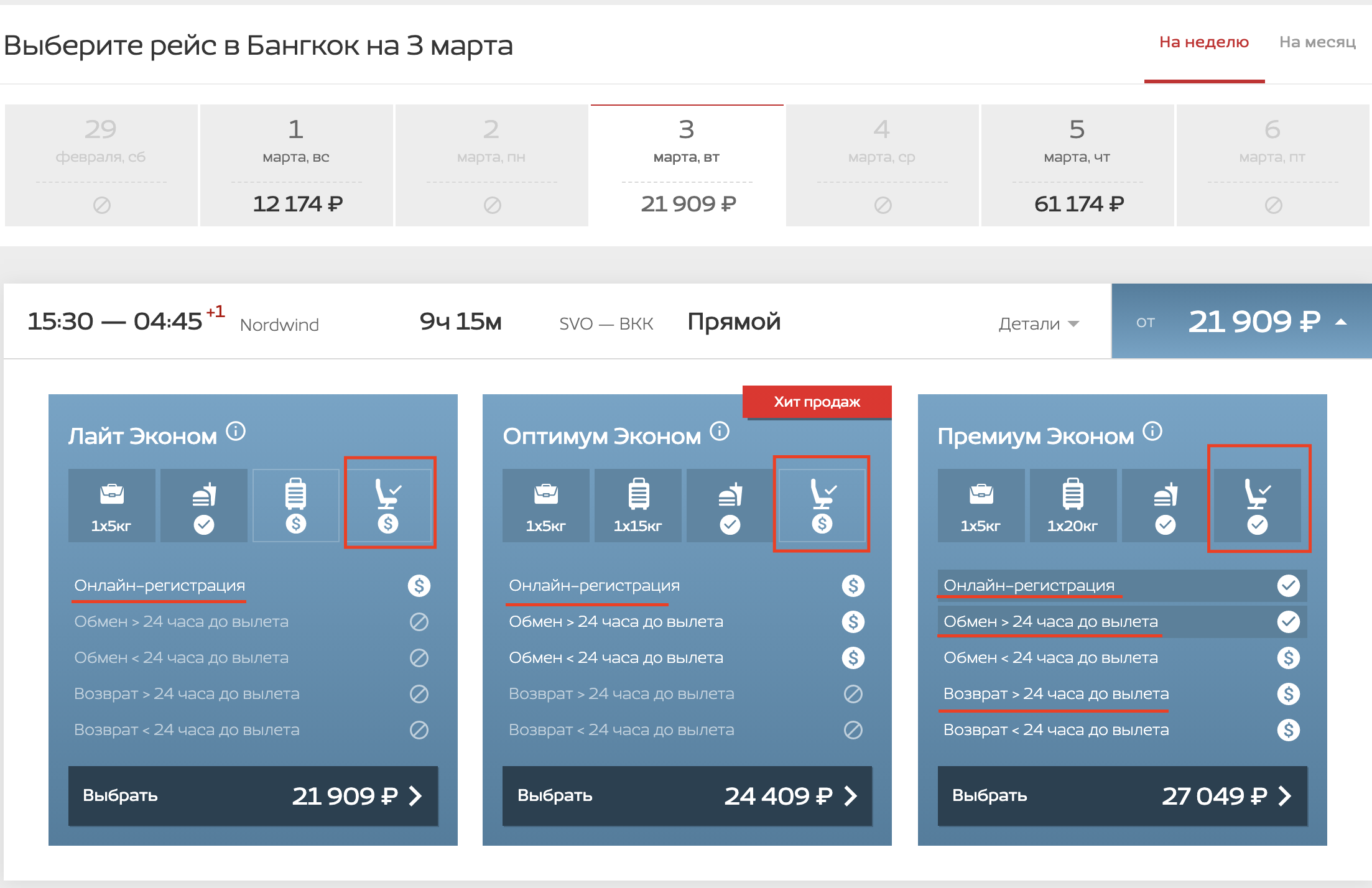Click the Премиум Эконом fare title

tap(1036, 436)
